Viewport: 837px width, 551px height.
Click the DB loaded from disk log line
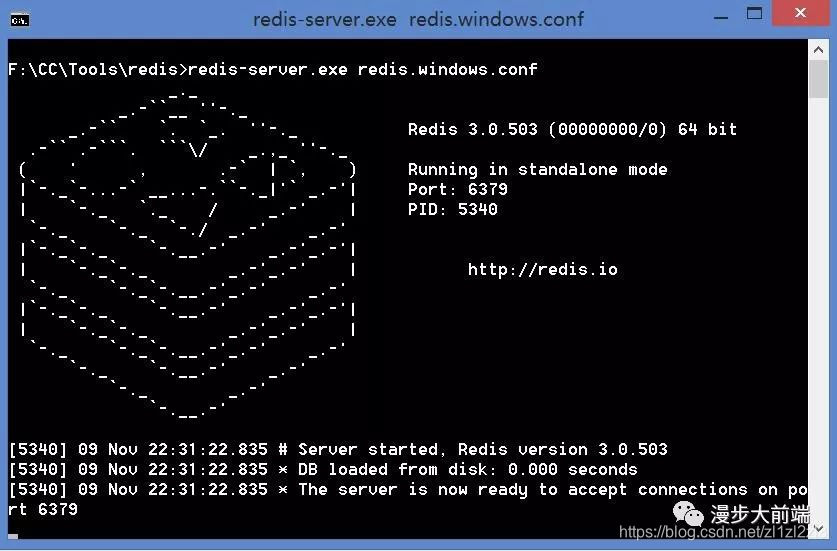[x=323, y=469]
